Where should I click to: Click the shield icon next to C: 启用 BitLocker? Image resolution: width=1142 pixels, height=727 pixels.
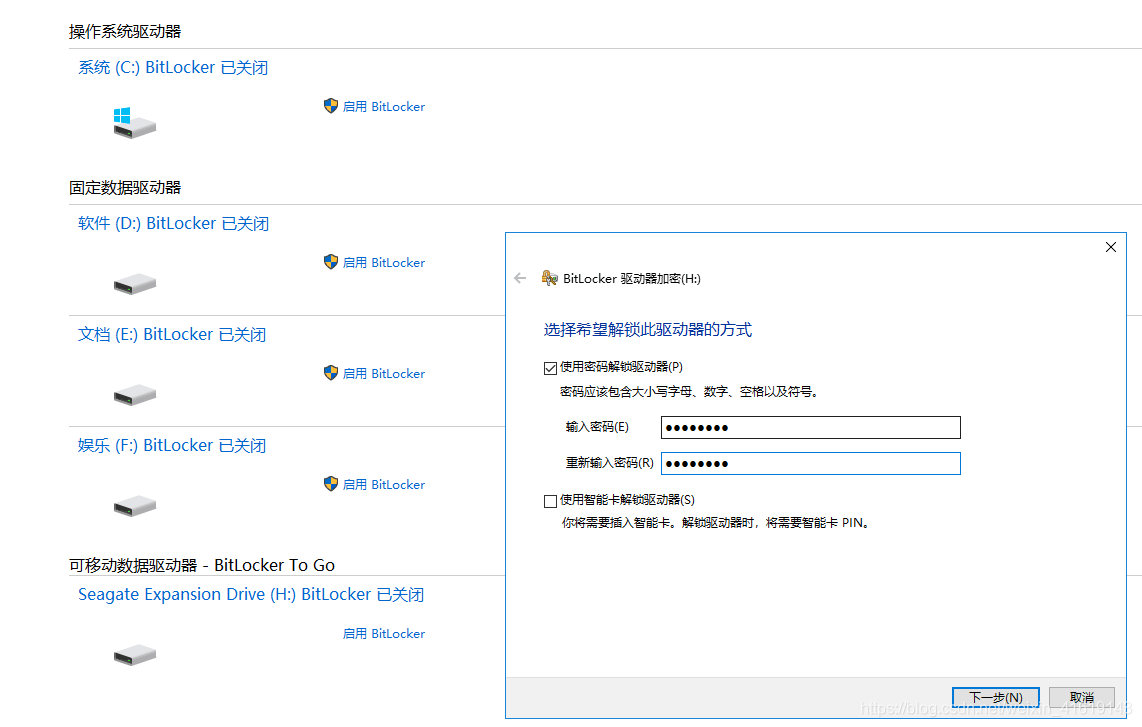pos(331,106)
